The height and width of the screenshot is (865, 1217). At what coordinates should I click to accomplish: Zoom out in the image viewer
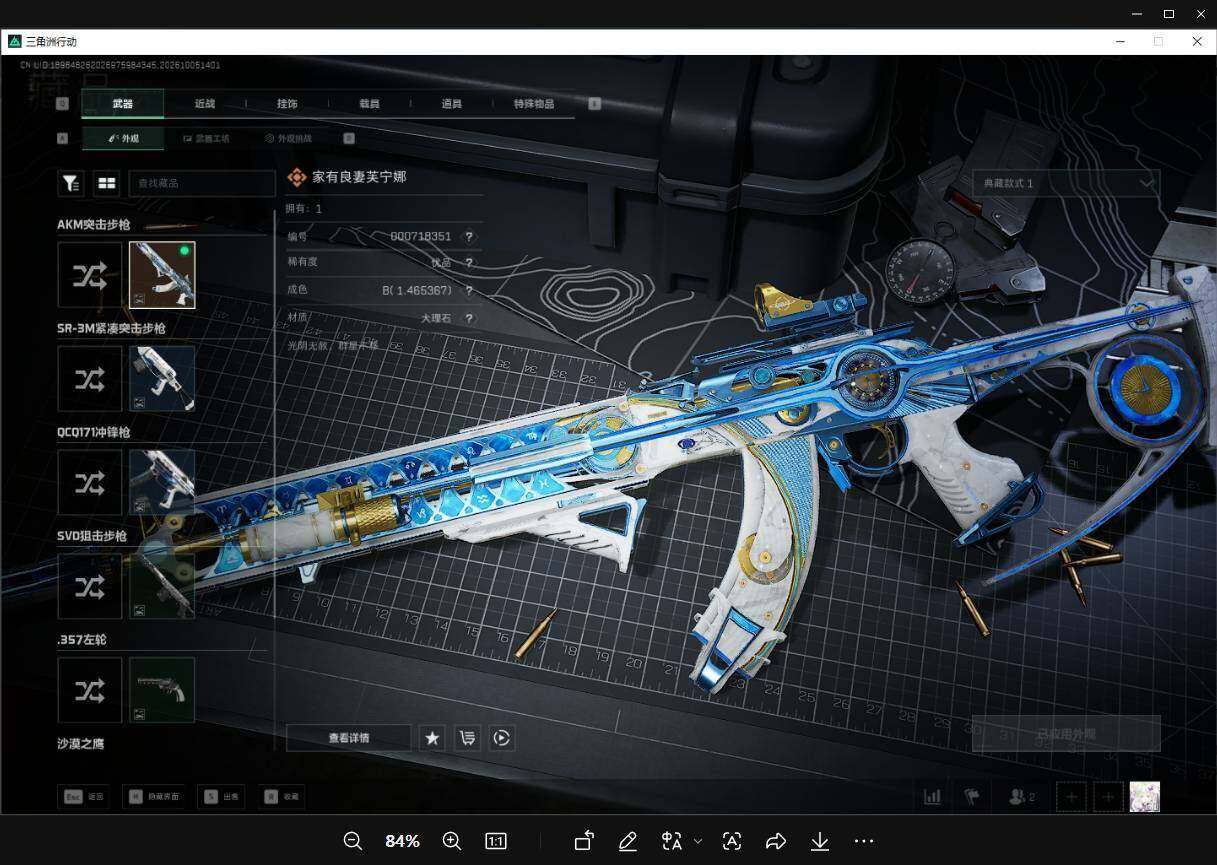(x=352, y=841)
